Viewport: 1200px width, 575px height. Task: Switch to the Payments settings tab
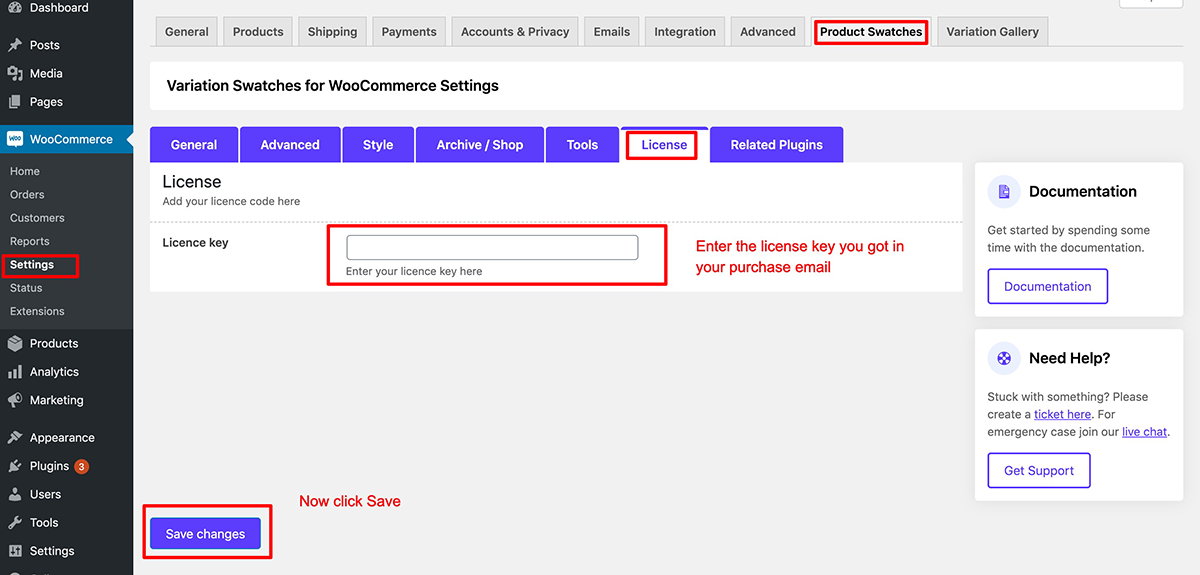tap(409, 31)
